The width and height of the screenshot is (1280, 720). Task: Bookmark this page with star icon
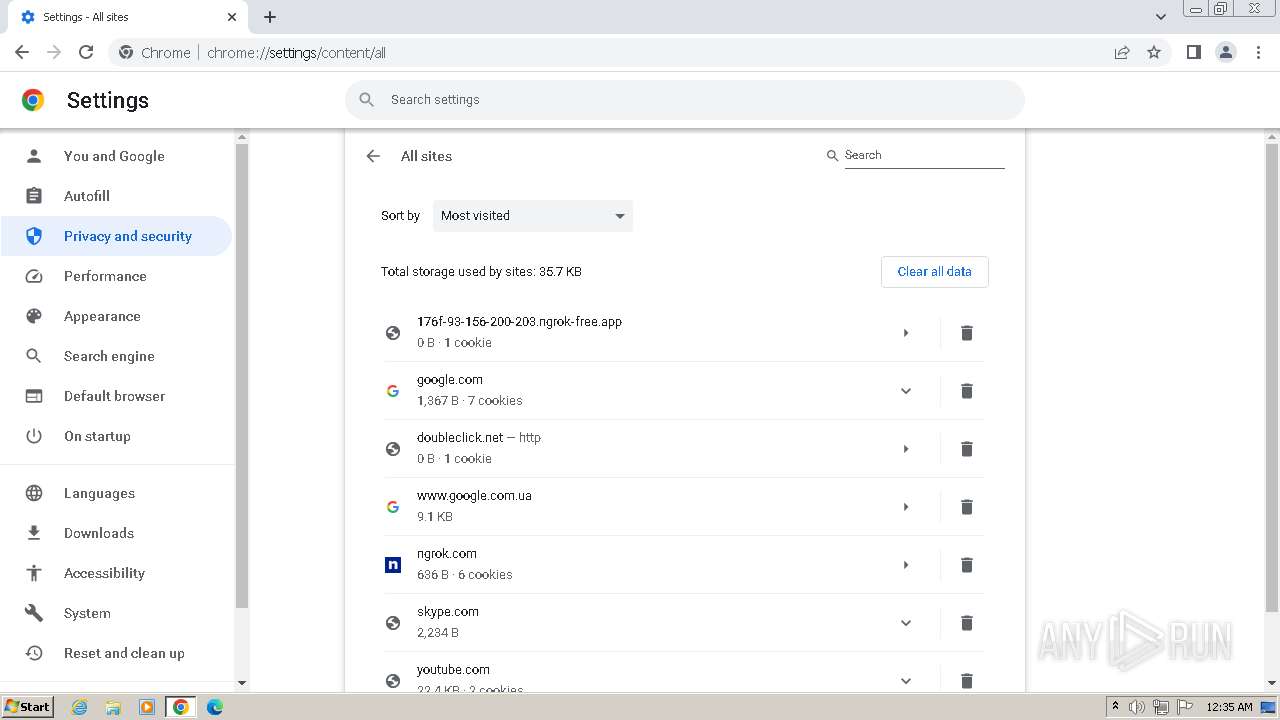[x=1154, y=52]
